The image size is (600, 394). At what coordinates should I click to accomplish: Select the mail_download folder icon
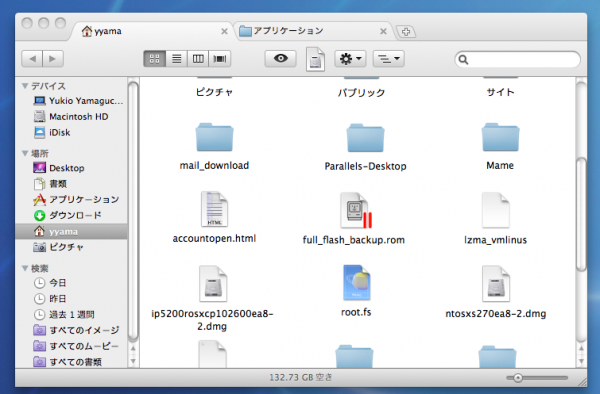click(x=214, y=137)
